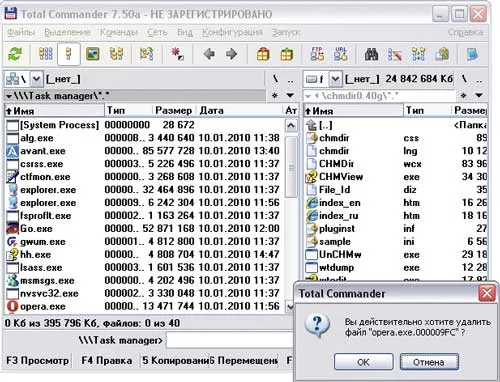Expand left panel directory history arrow
This screenshot has width=500, height=382.
pos(290,96)
